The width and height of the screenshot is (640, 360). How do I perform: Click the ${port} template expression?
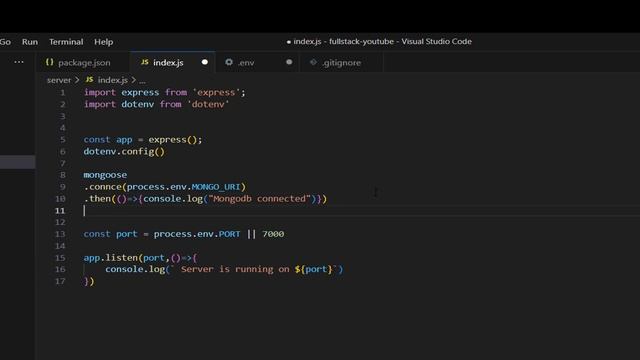click(313, 269)
